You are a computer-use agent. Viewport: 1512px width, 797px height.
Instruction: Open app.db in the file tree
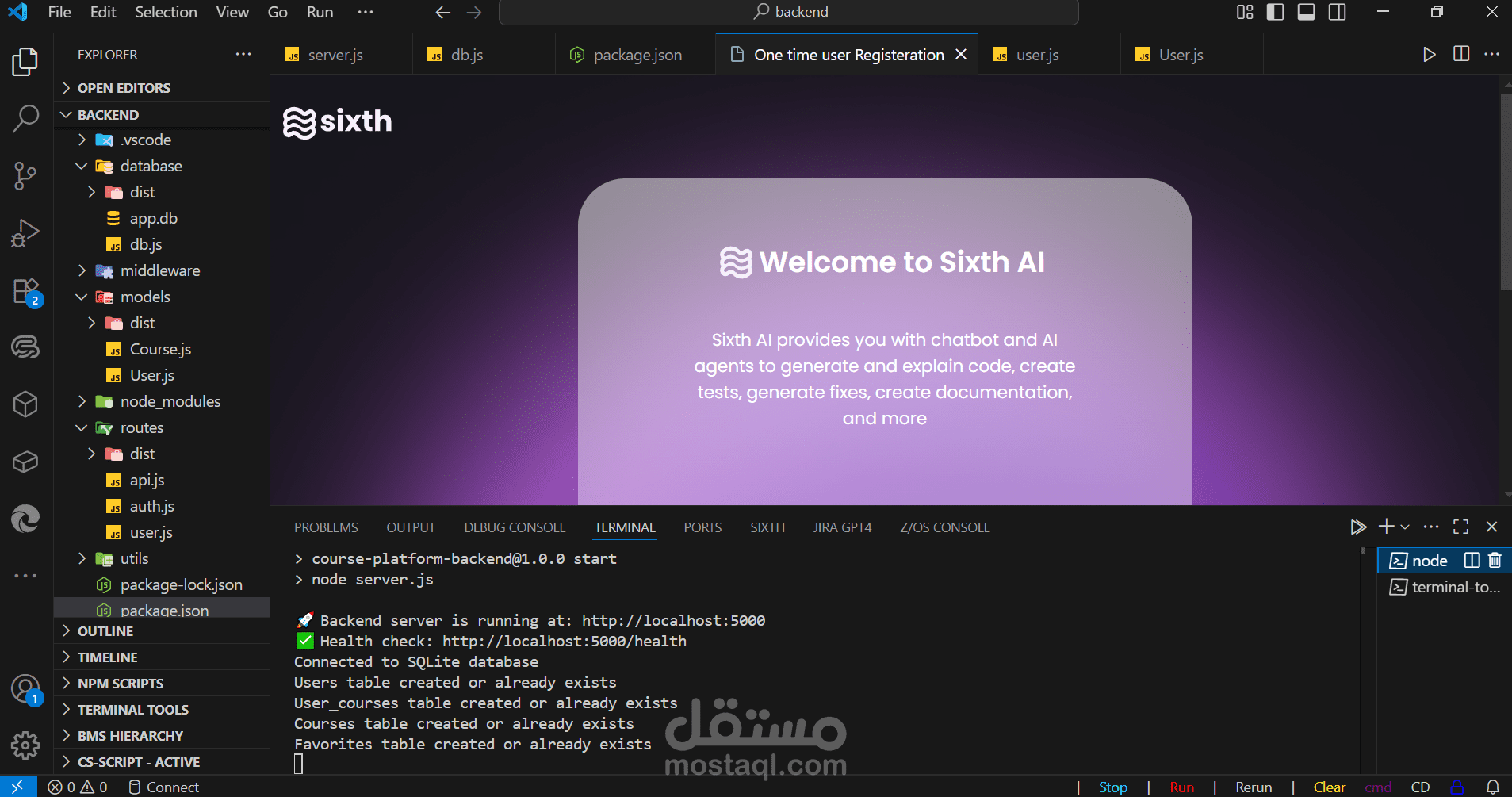[162, 218]
